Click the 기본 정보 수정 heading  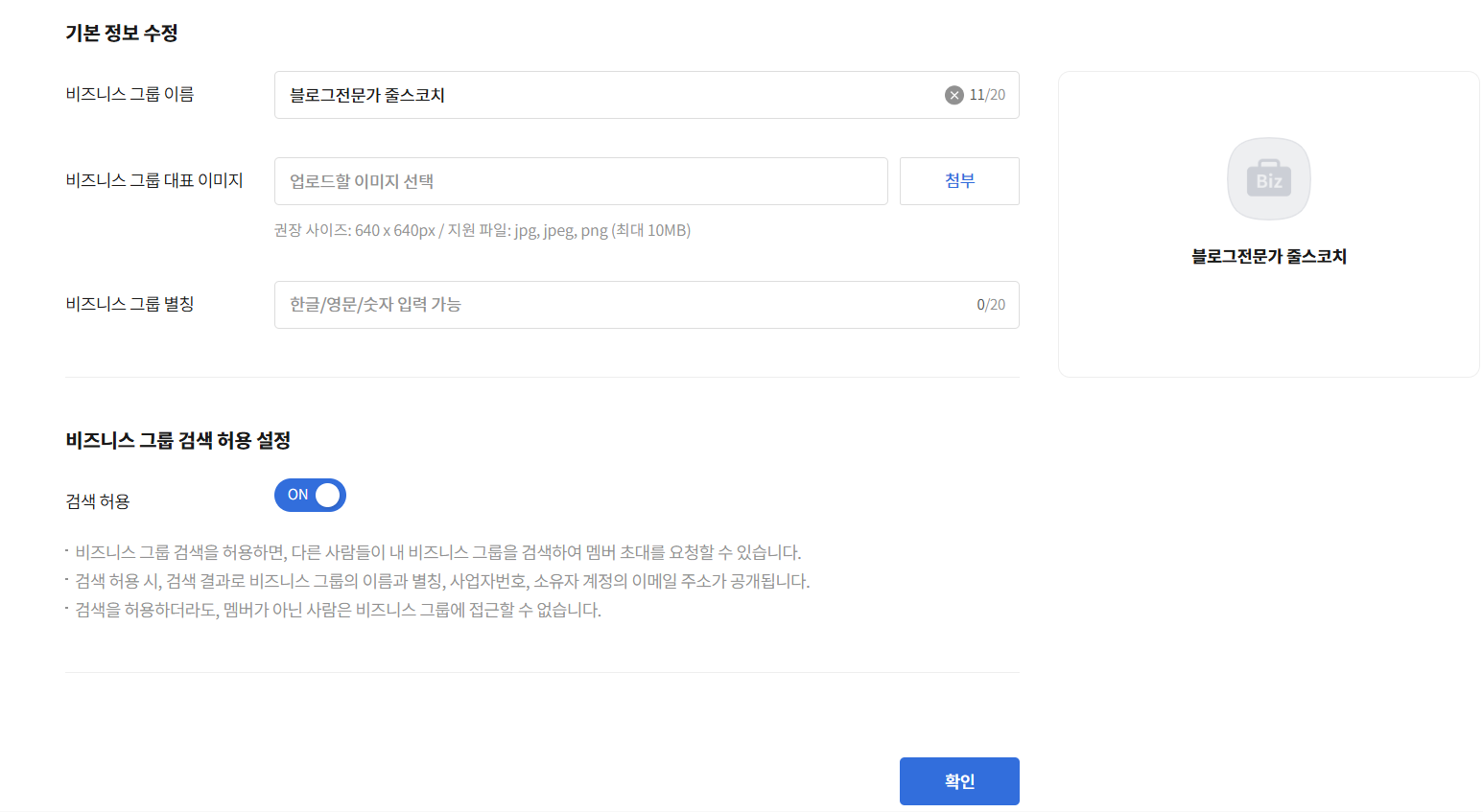[x=122, y=33]
